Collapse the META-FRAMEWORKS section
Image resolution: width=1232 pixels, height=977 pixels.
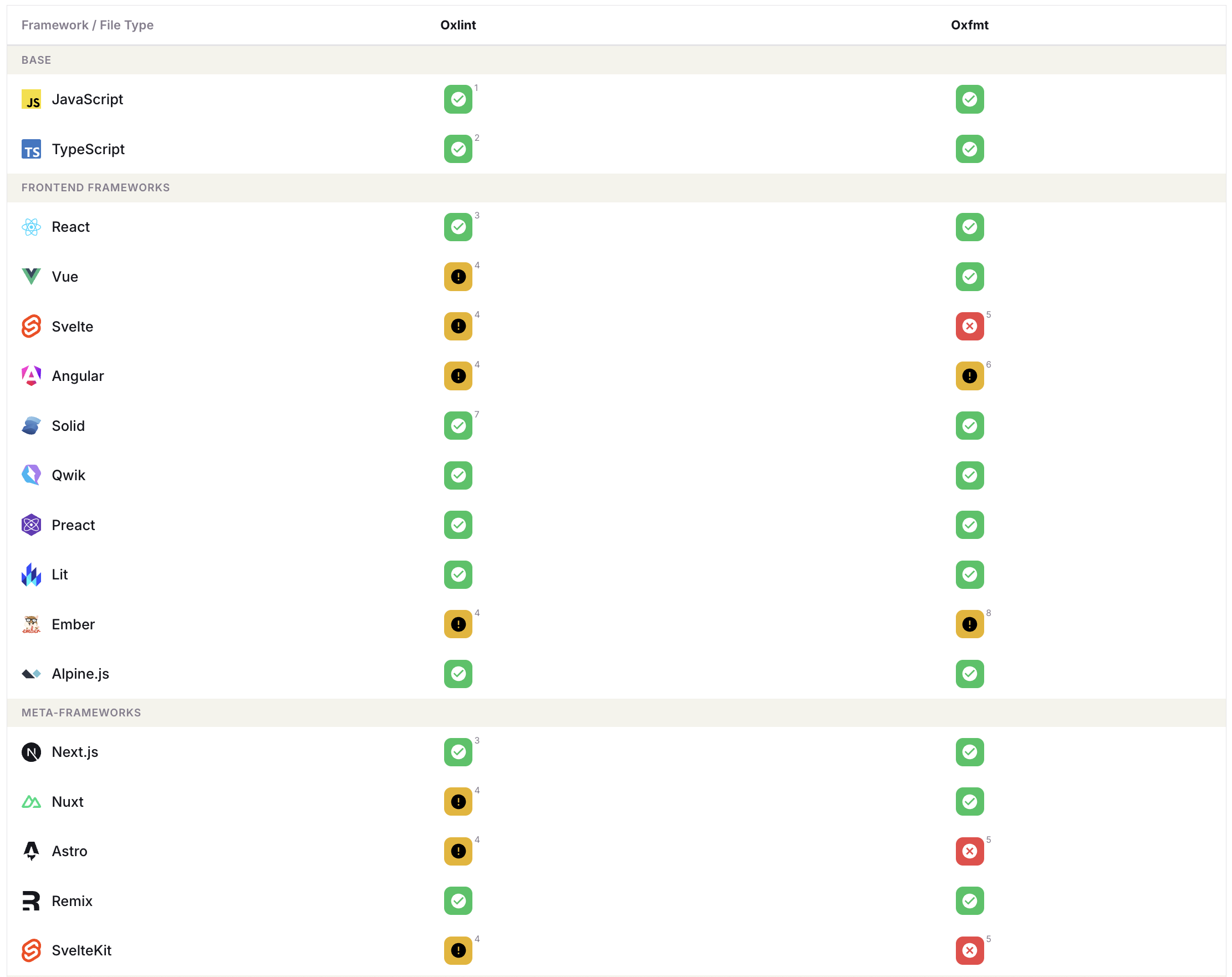click(x=81, y=713)
